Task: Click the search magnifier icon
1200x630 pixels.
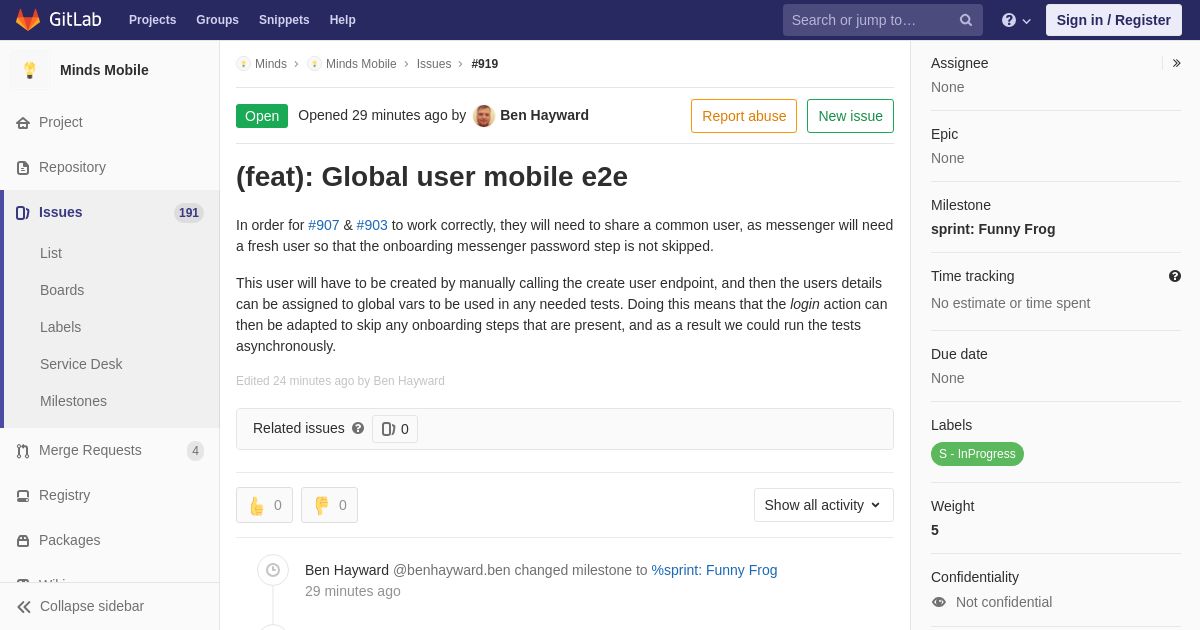Action: [965, 20]
